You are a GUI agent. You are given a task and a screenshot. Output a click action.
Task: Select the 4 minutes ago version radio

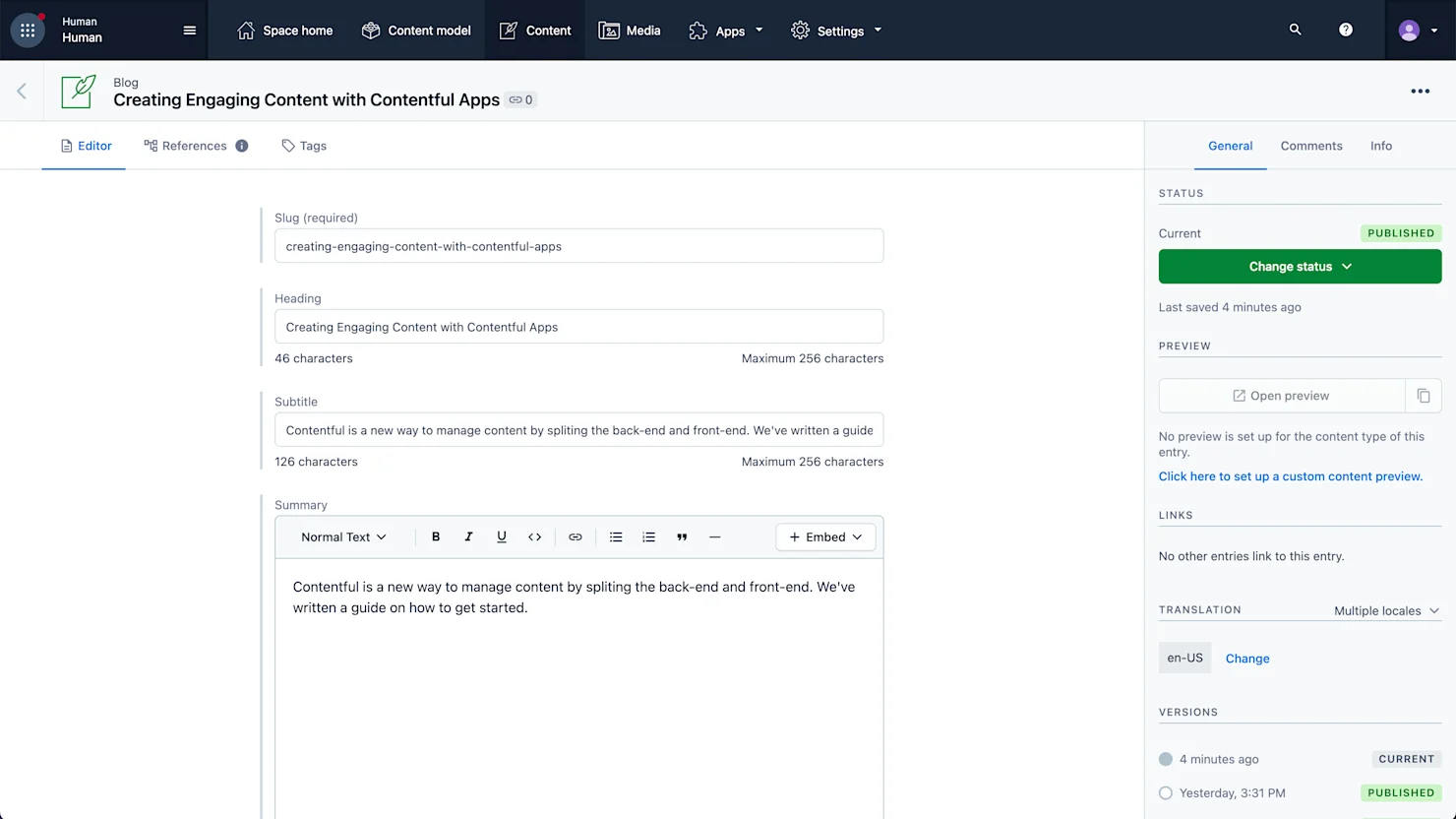pos(1166,759)
